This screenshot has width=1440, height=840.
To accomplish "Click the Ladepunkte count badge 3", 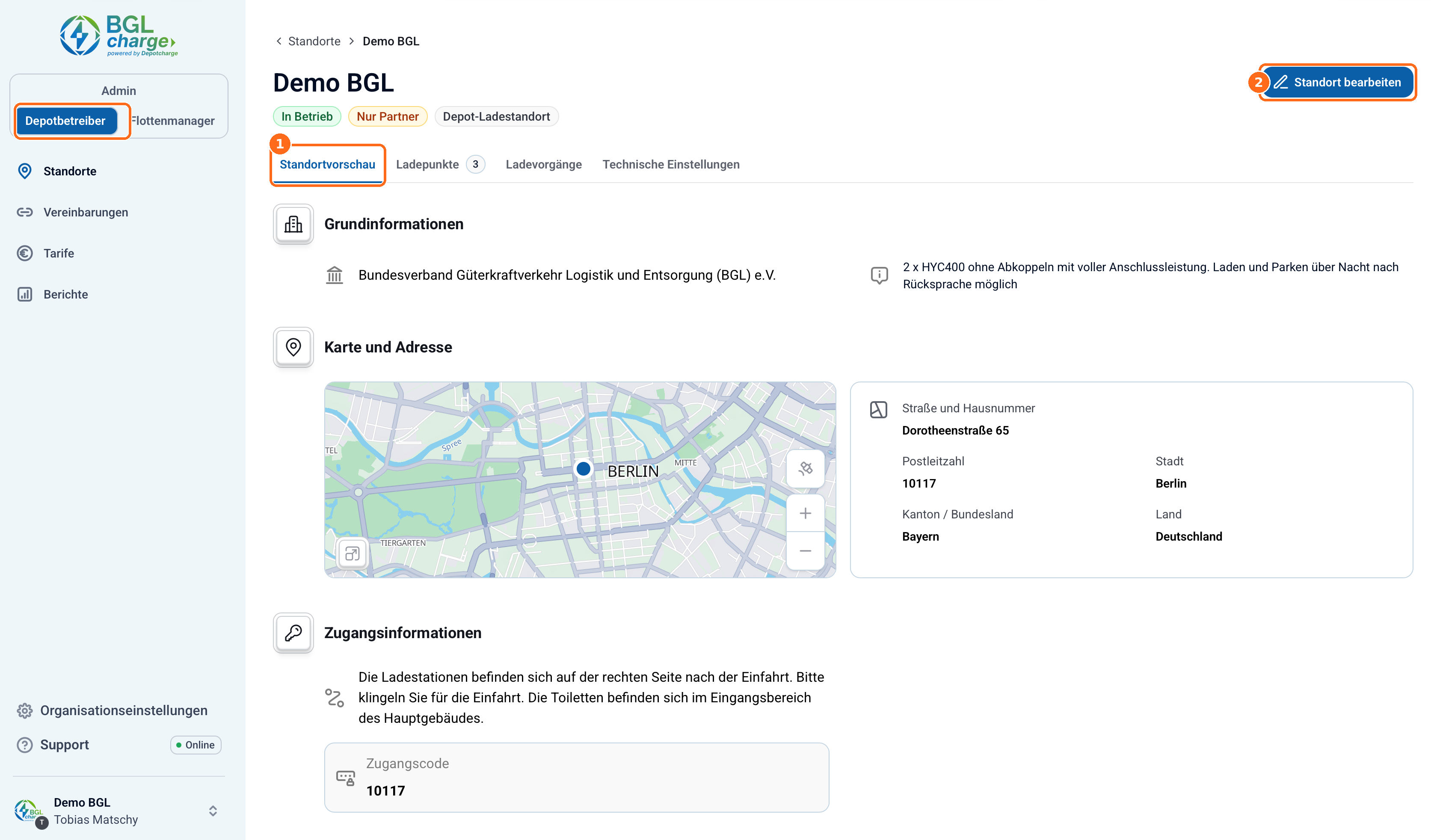I will tap(475, 165).
